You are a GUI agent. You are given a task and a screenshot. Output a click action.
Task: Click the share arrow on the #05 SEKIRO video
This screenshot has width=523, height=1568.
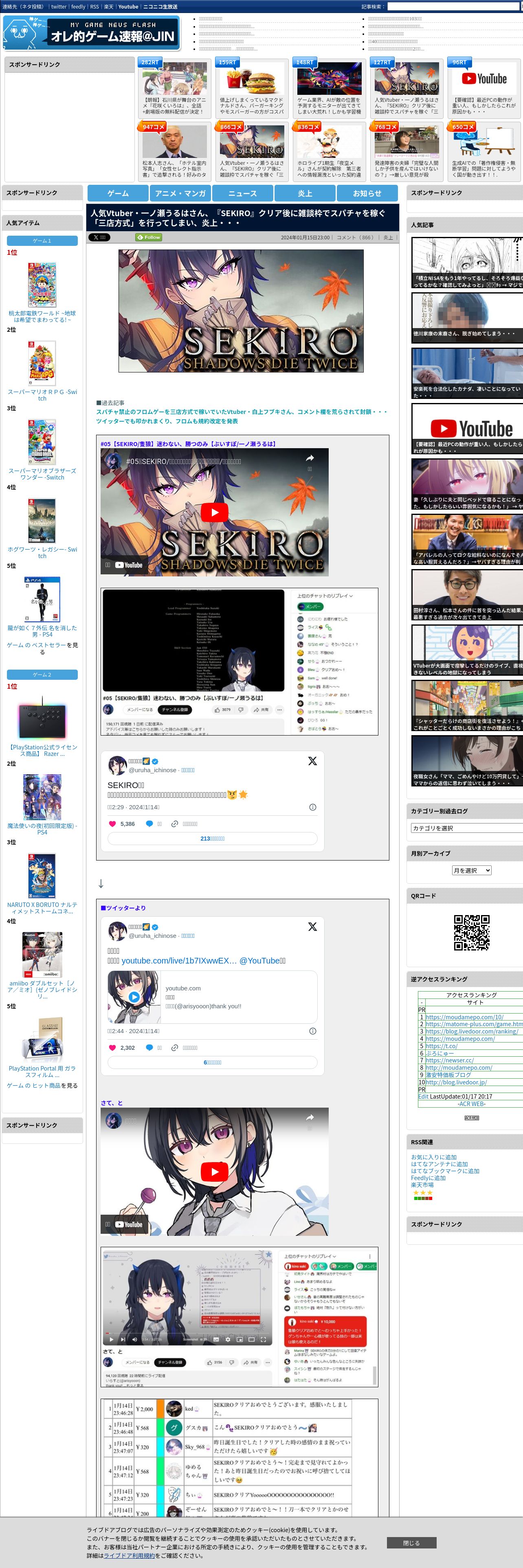309,458
